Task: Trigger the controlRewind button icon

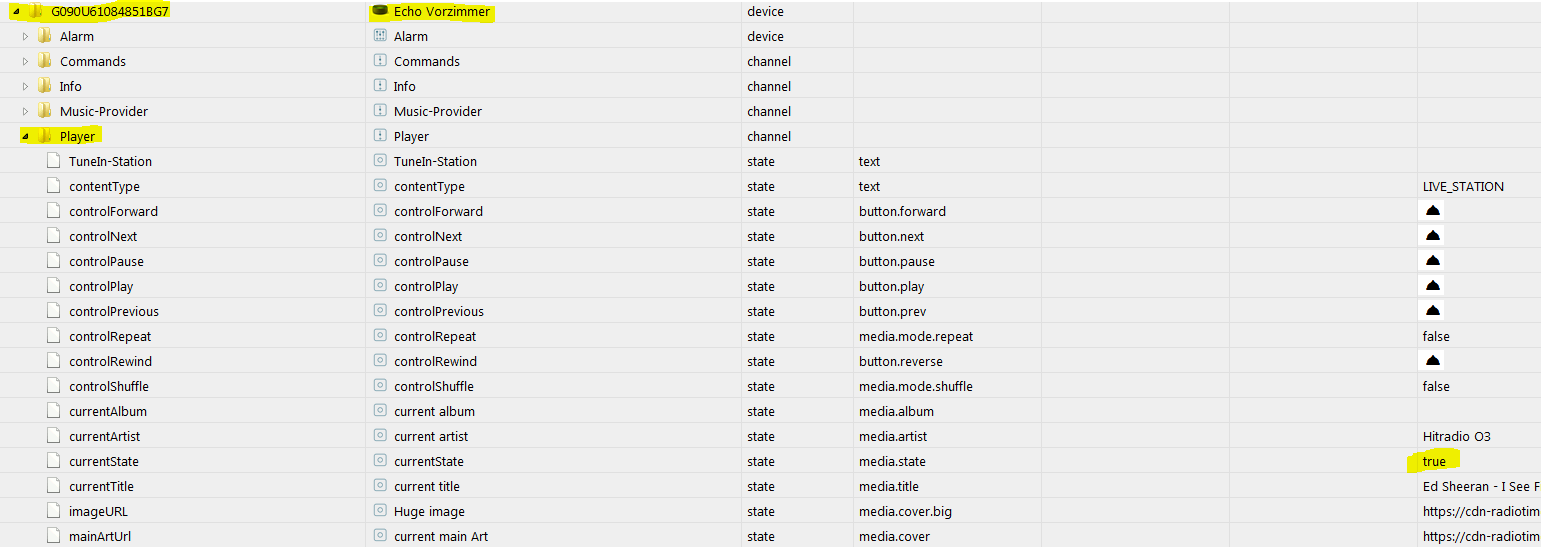Action: (1432, 361)
